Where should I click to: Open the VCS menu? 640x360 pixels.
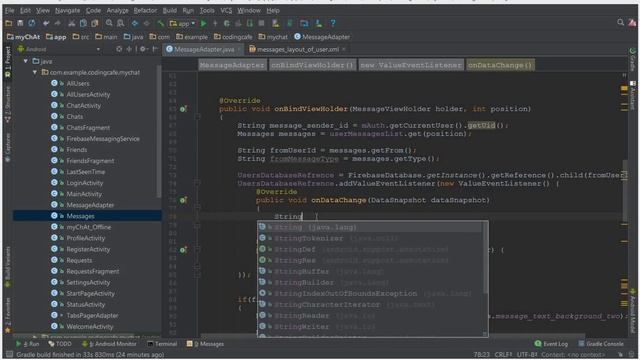coord(226,11)
